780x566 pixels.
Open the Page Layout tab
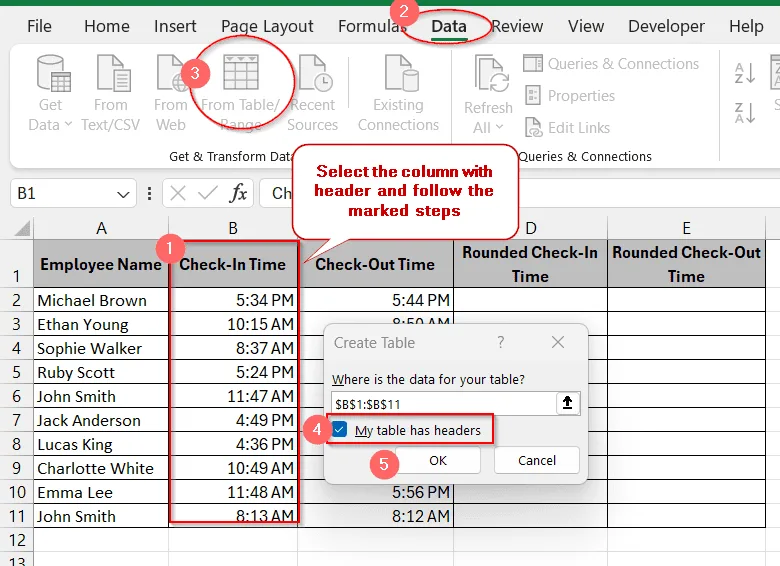pos(267,26)
